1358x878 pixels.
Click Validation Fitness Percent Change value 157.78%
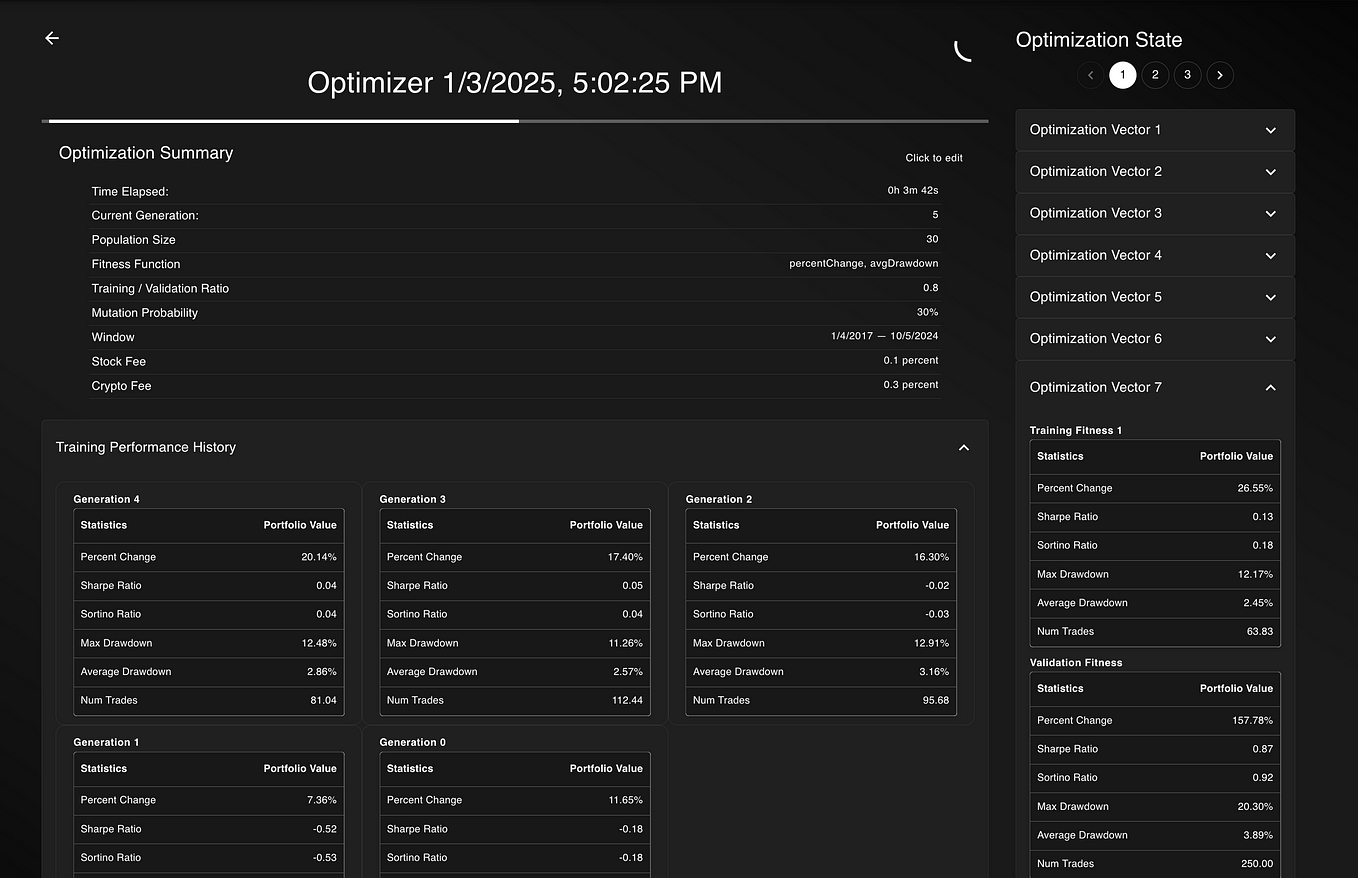click(1252, 720)
